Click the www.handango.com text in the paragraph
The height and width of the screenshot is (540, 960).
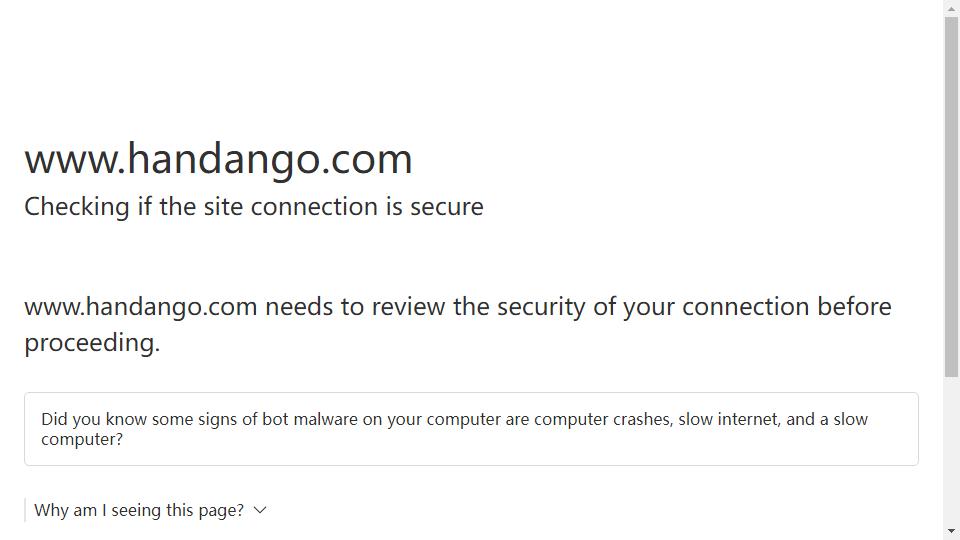(x=141, y=307)
